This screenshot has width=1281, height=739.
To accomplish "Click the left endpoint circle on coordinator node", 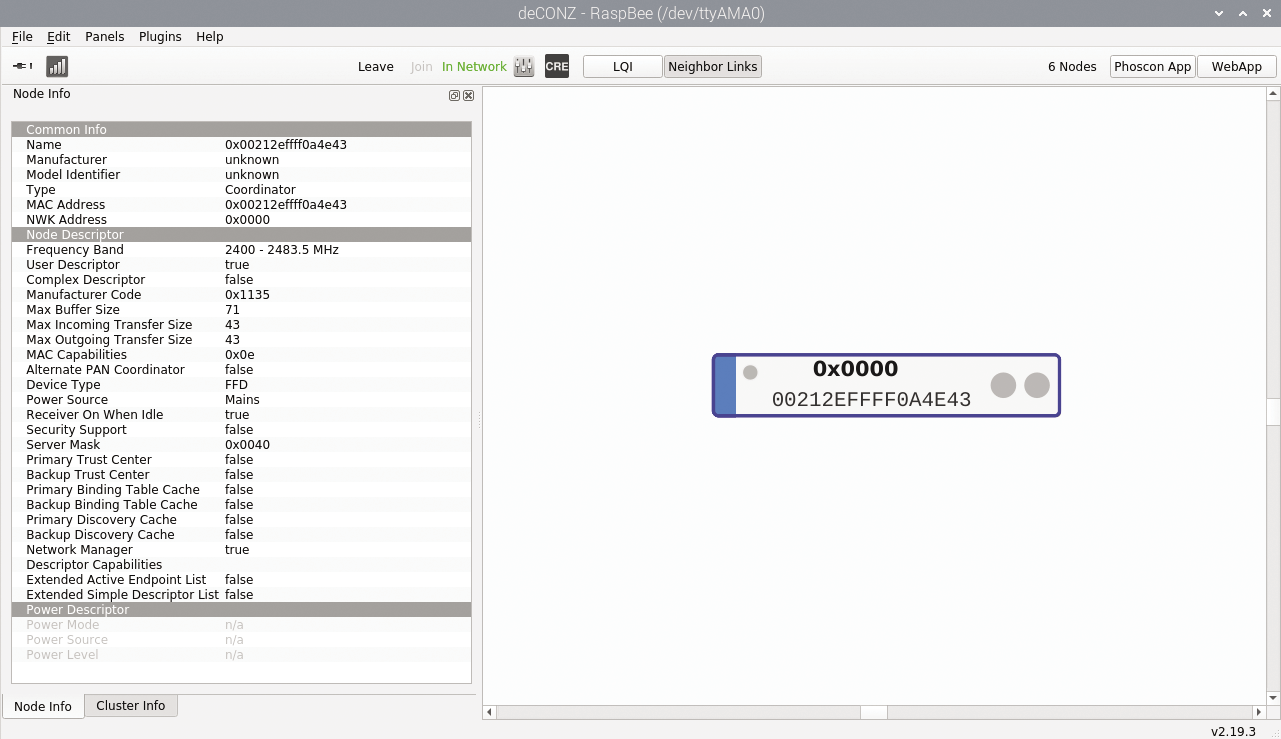I will coord(1003,385).
